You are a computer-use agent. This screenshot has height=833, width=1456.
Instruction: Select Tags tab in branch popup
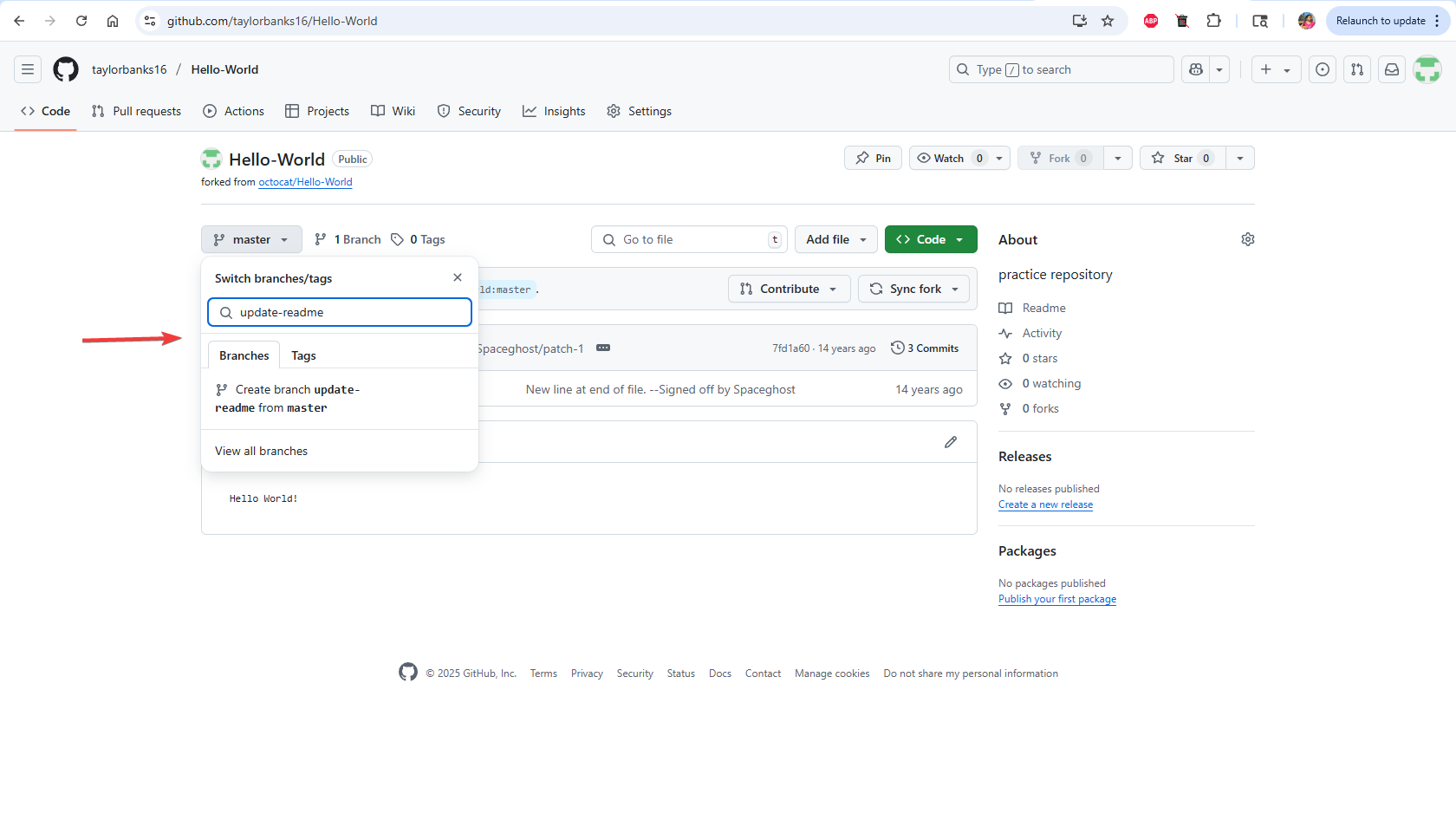(303, 355)
